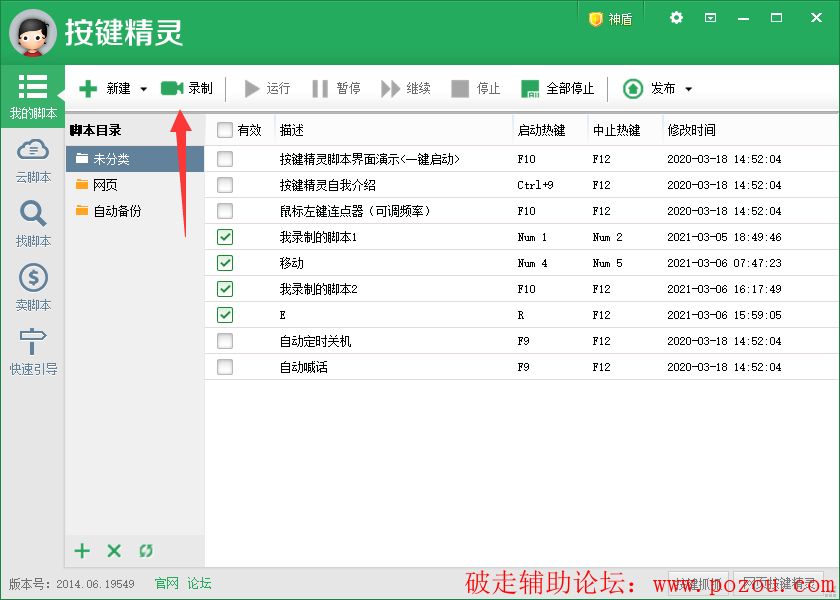Sort by the 启动热键 column header
840x600 pixels.
click(550, 130)
